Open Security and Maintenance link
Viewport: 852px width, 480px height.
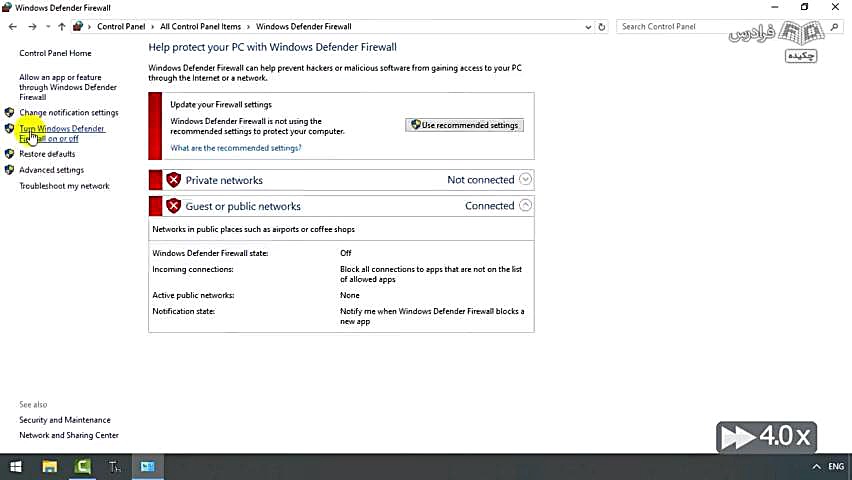[65, 420]
